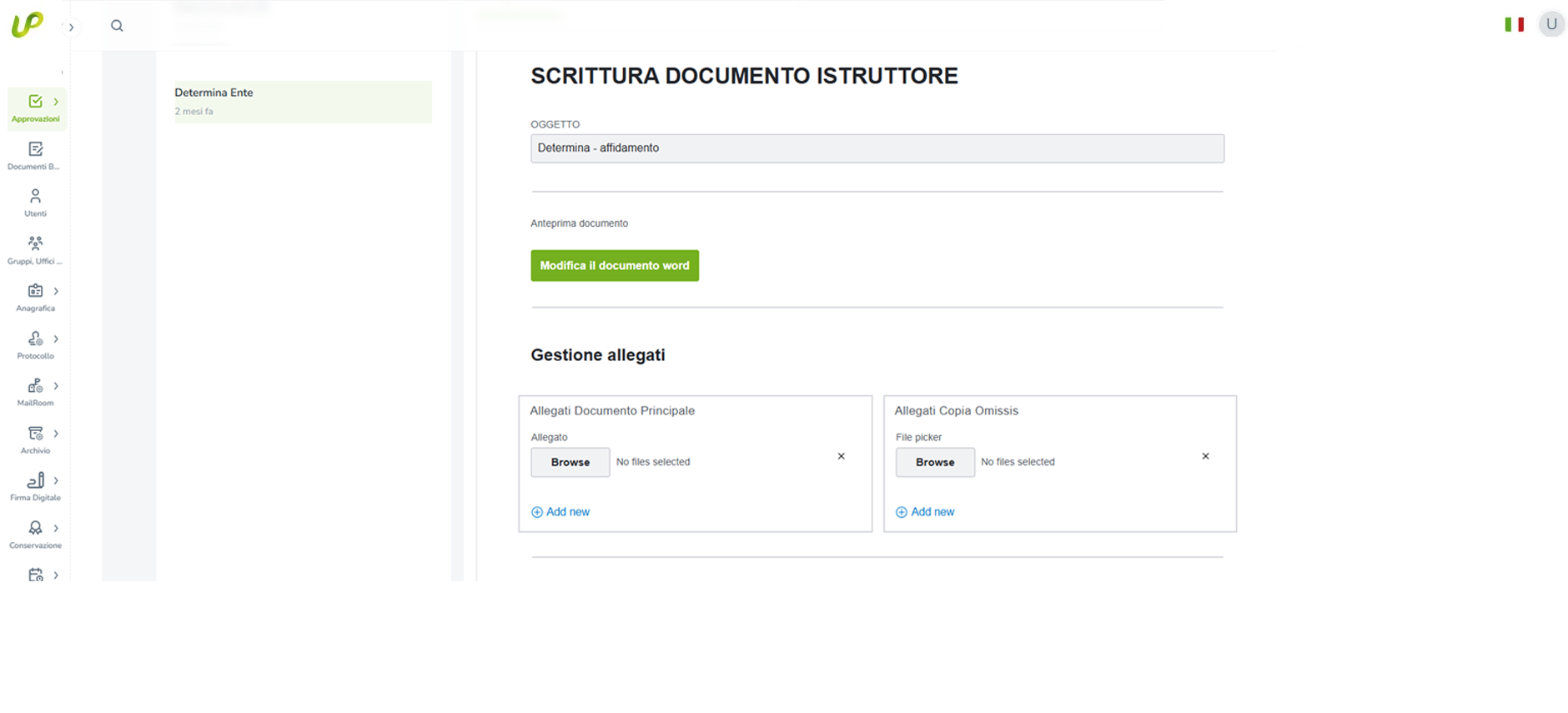Select the MailRoom sidebar icon
Image resolution: width=1568 pixels, height=713 pixels.
click(x=35, y=386)
